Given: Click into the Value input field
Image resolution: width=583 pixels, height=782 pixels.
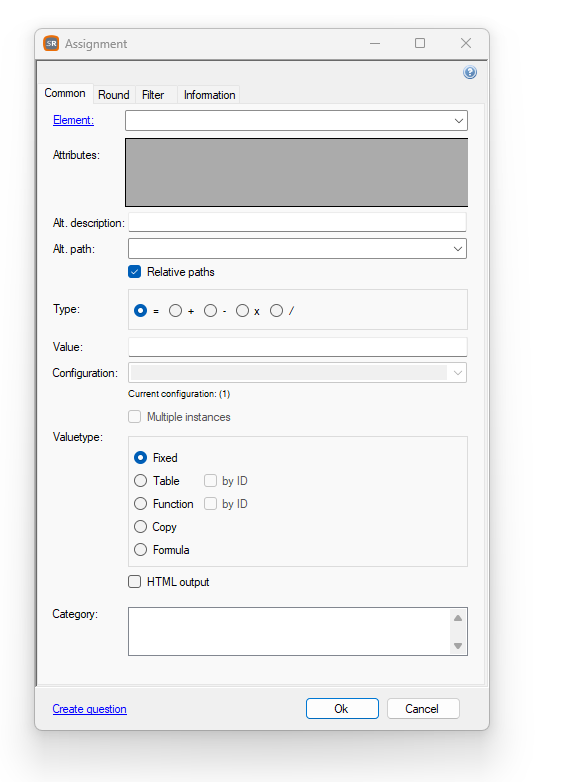Looking at the screenshot, I should click(298, 347).
